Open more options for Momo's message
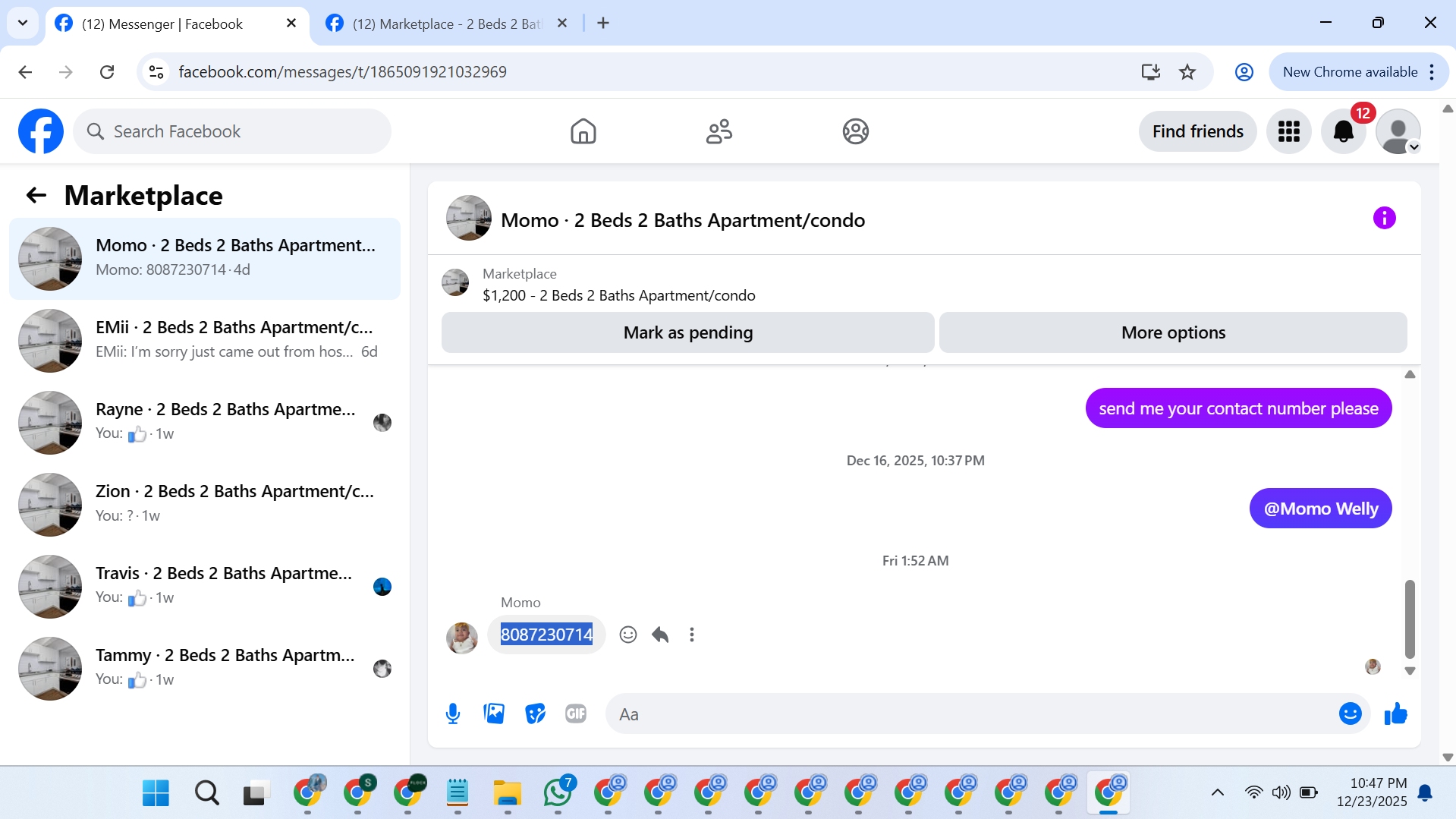This screenshot has width=1456, height=819. pos(691,635)
